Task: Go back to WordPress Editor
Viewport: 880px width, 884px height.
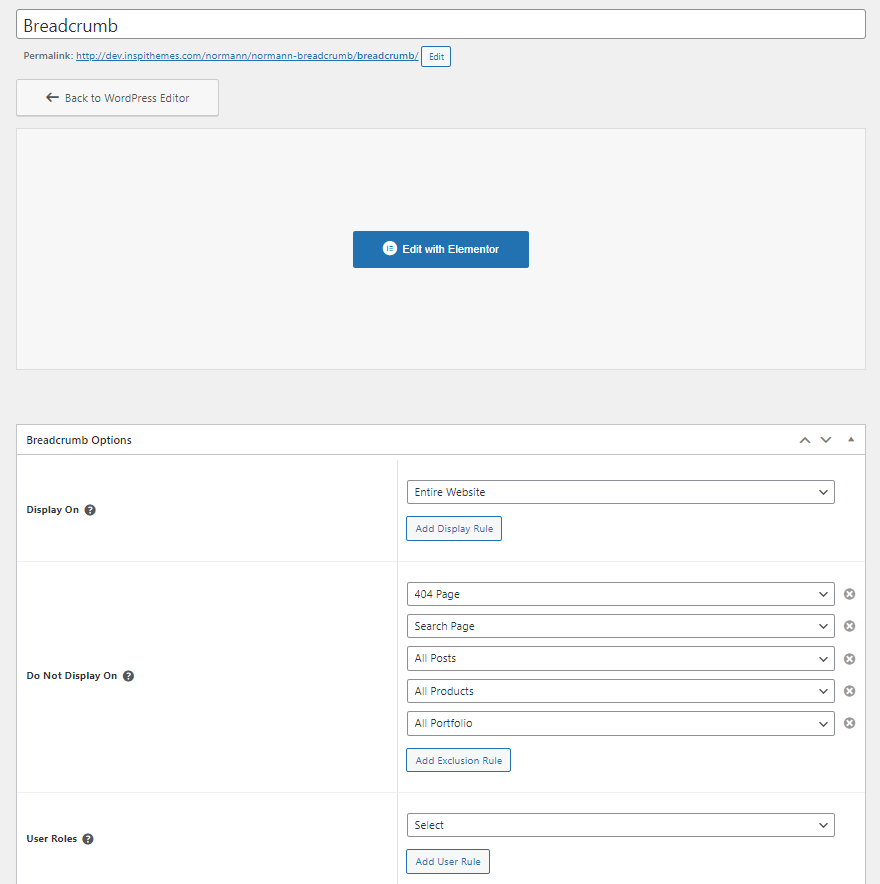Action: [117, 98]
